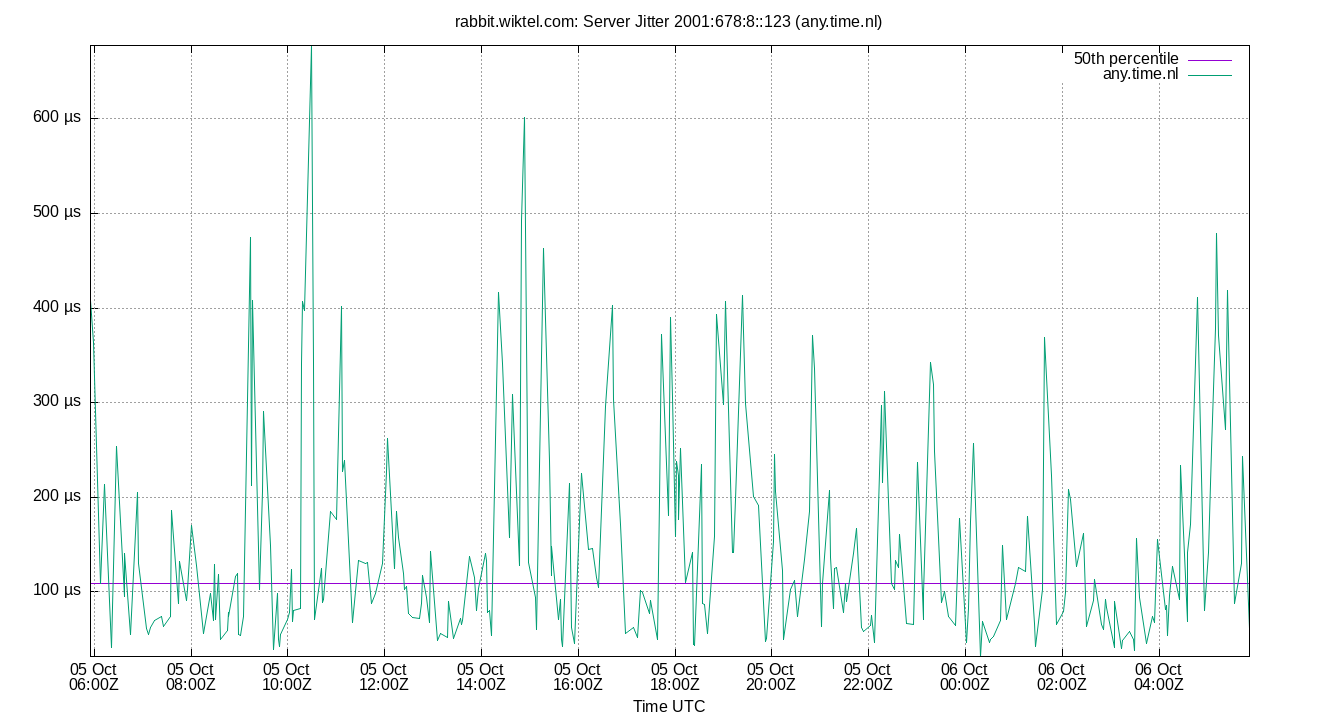This screenshot has height=720, width=1340.
Task: Click the 'Time UTC' x-axis title
Action: 669,707
